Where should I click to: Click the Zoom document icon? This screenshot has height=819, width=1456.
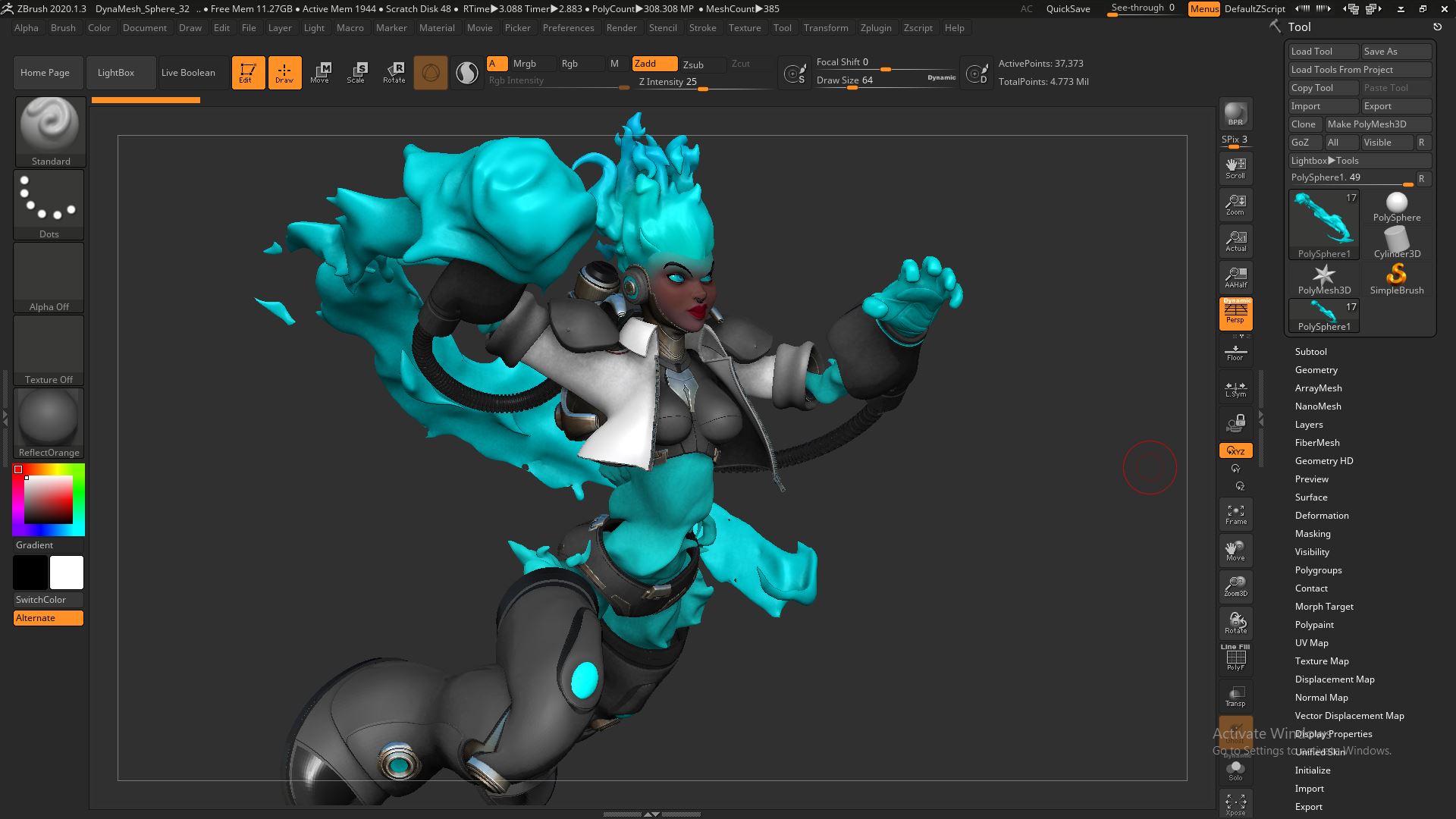1235,205
